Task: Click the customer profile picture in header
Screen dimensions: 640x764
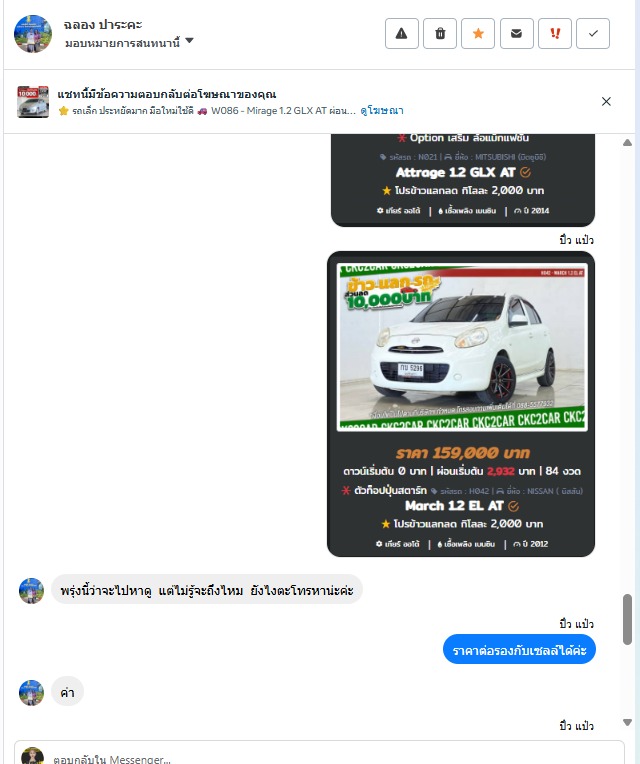Action: pos(33,34)
